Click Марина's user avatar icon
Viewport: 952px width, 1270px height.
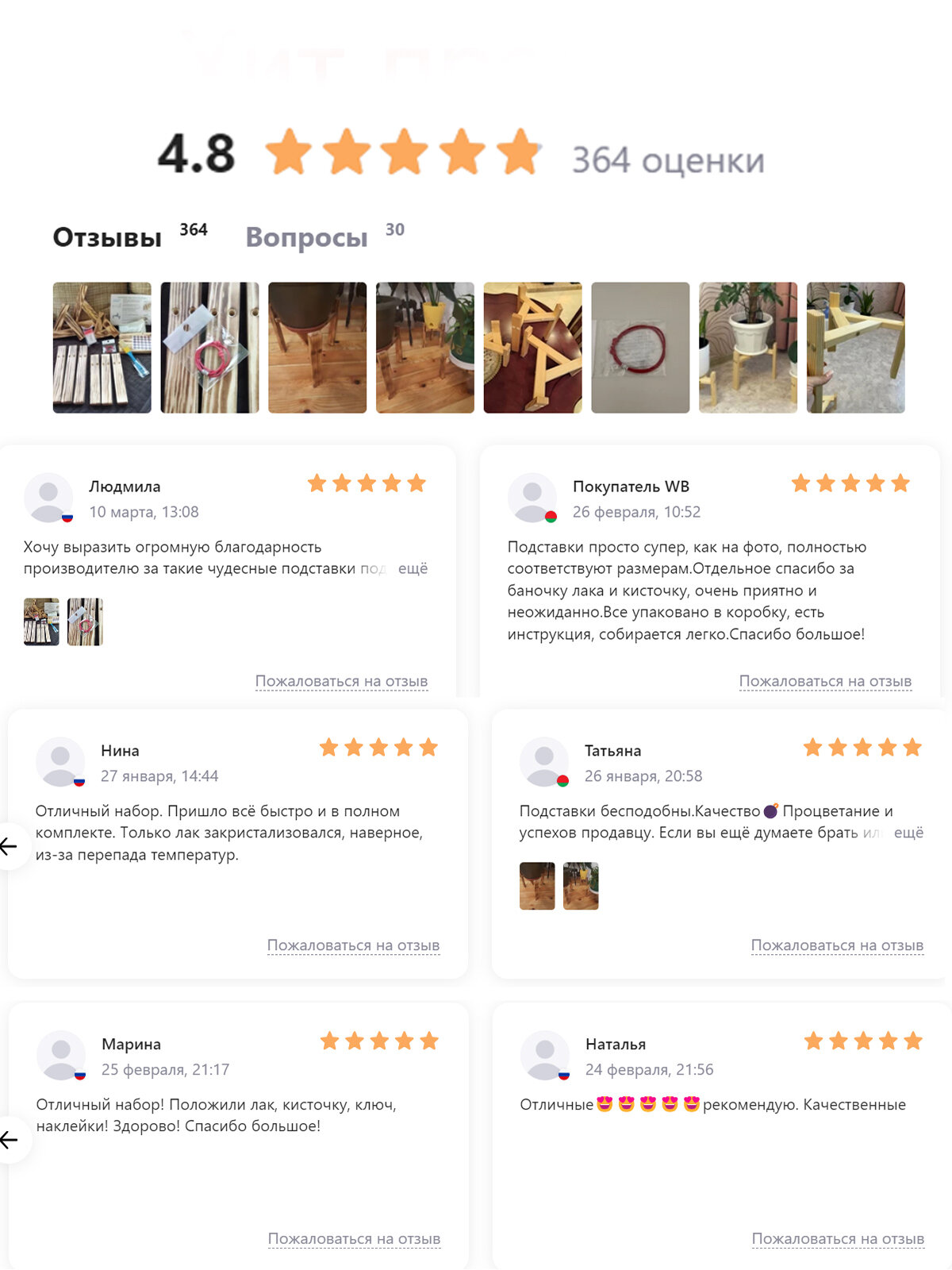point(61,1056)
